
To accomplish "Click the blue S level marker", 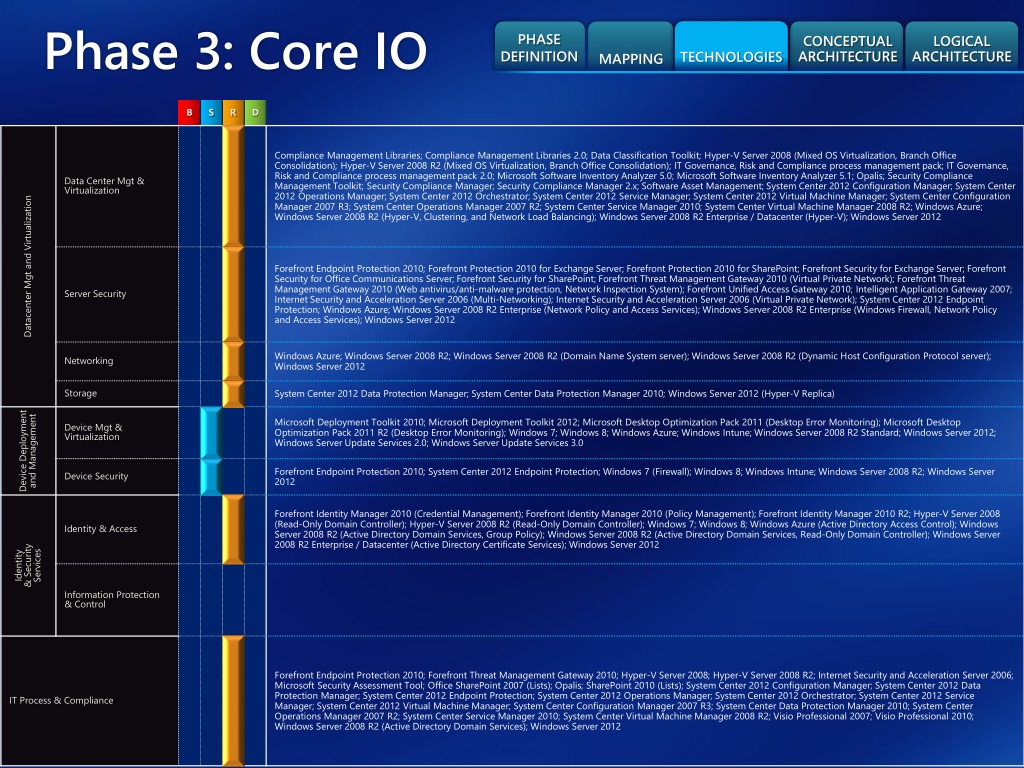I will coord(211,112).
